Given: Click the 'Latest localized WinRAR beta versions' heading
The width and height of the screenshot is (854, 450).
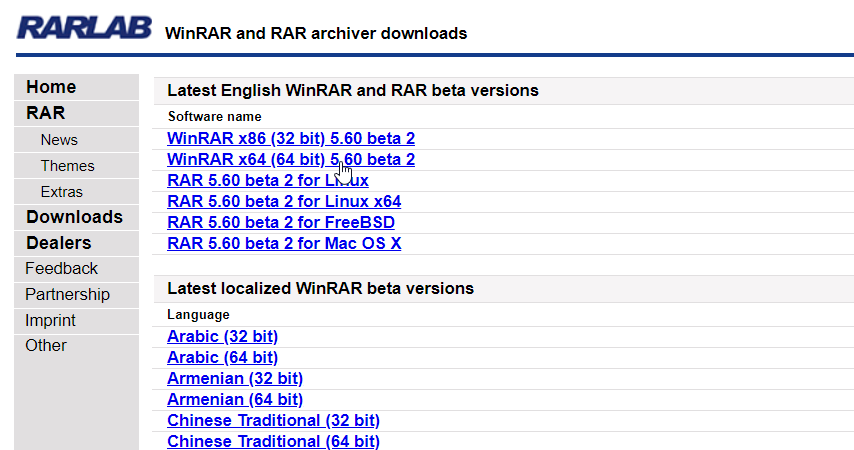Looking at the screenshot, I should pyautogui.click(x=320, y=288).
